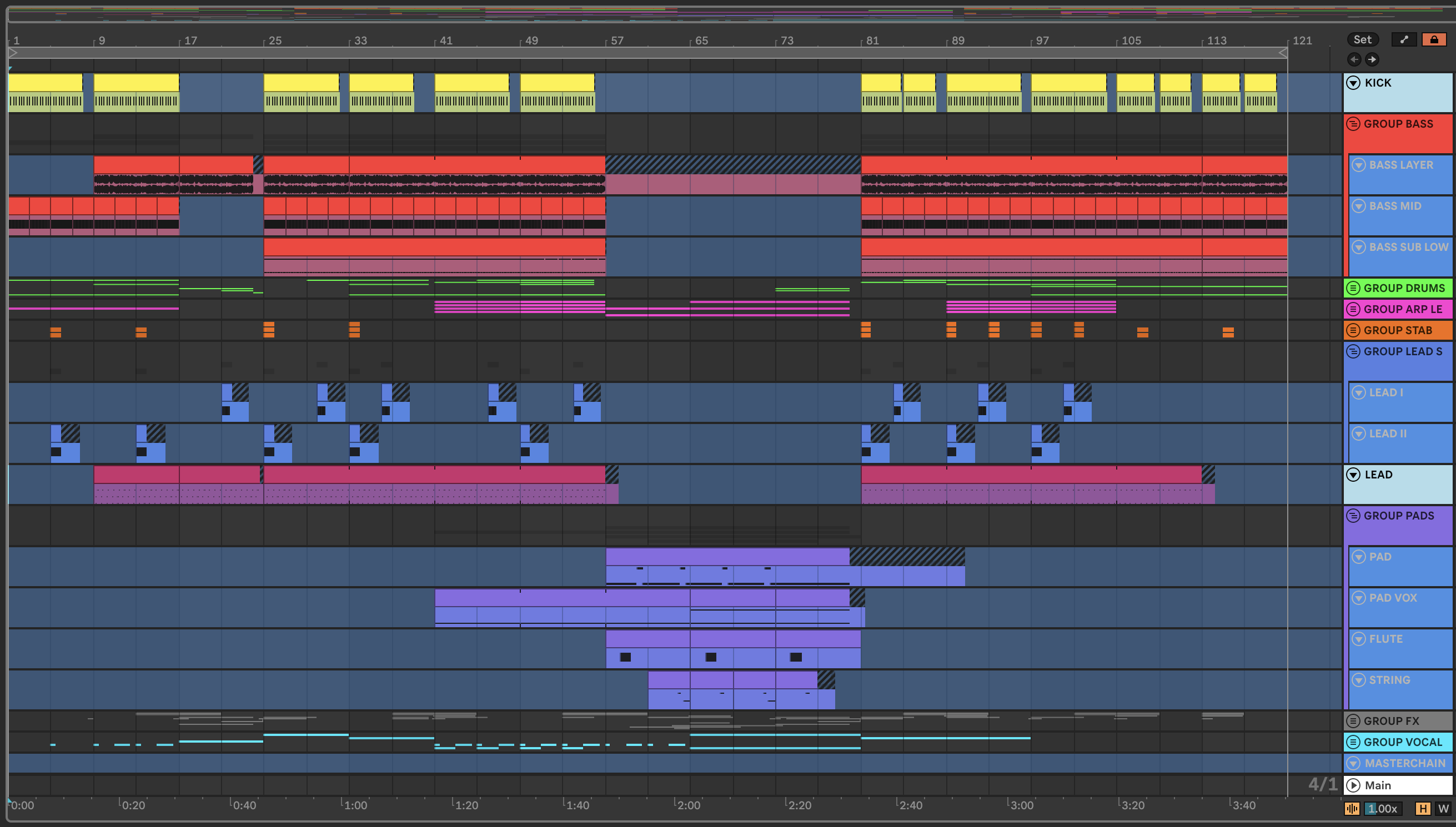Click bar 57 in the beat ruler
Viewport: 1456px width, 827px height.
pyautogui.click(x=617, y=41)
